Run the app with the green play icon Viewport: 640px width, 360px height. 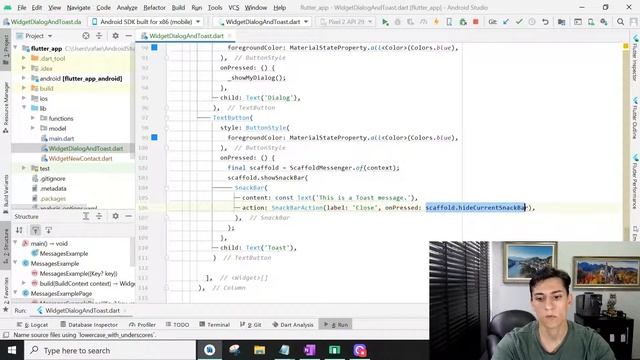coord(385,22)
